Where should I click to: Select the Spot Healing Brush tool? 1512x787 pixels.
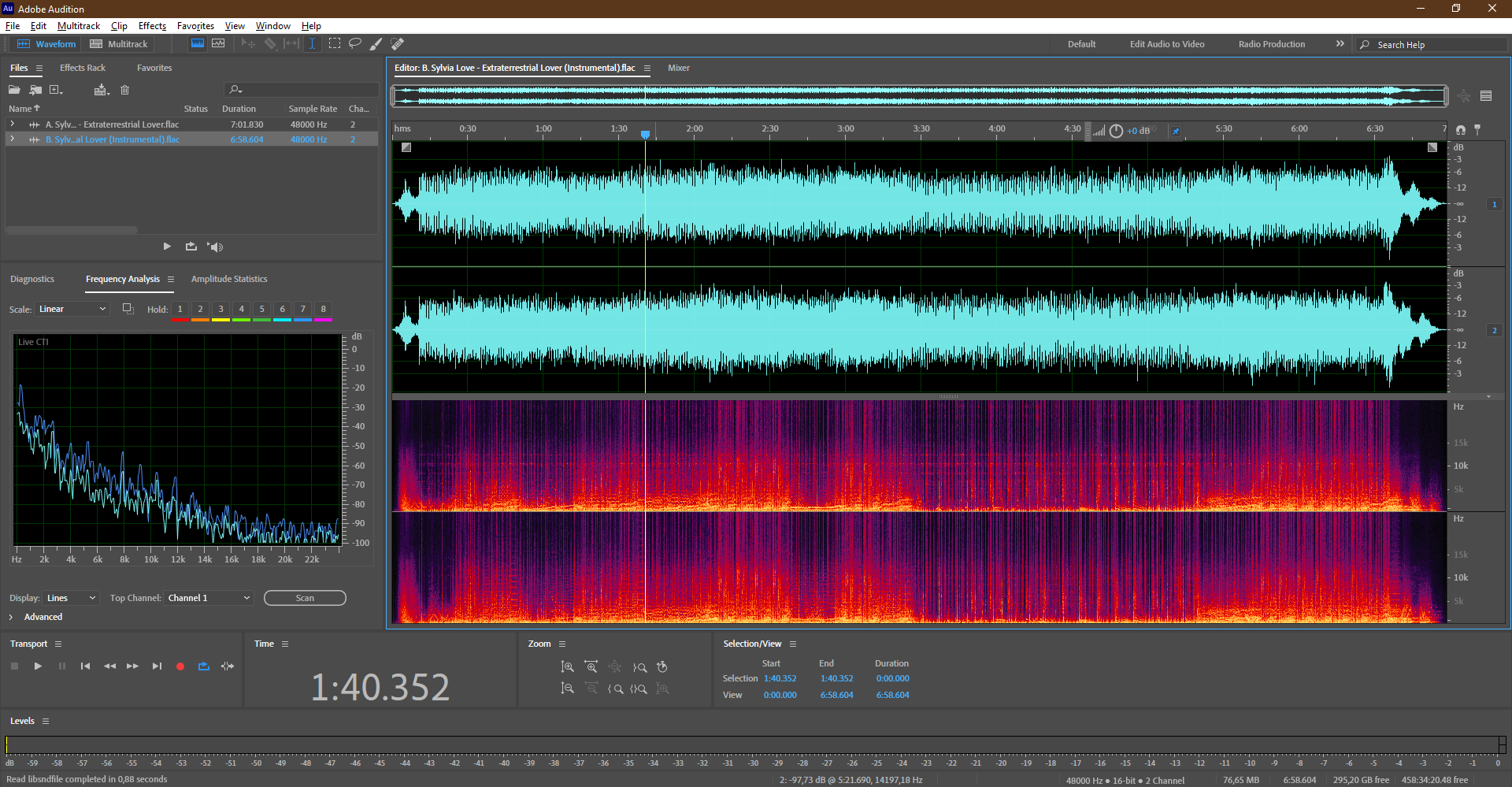click(398, 44)
